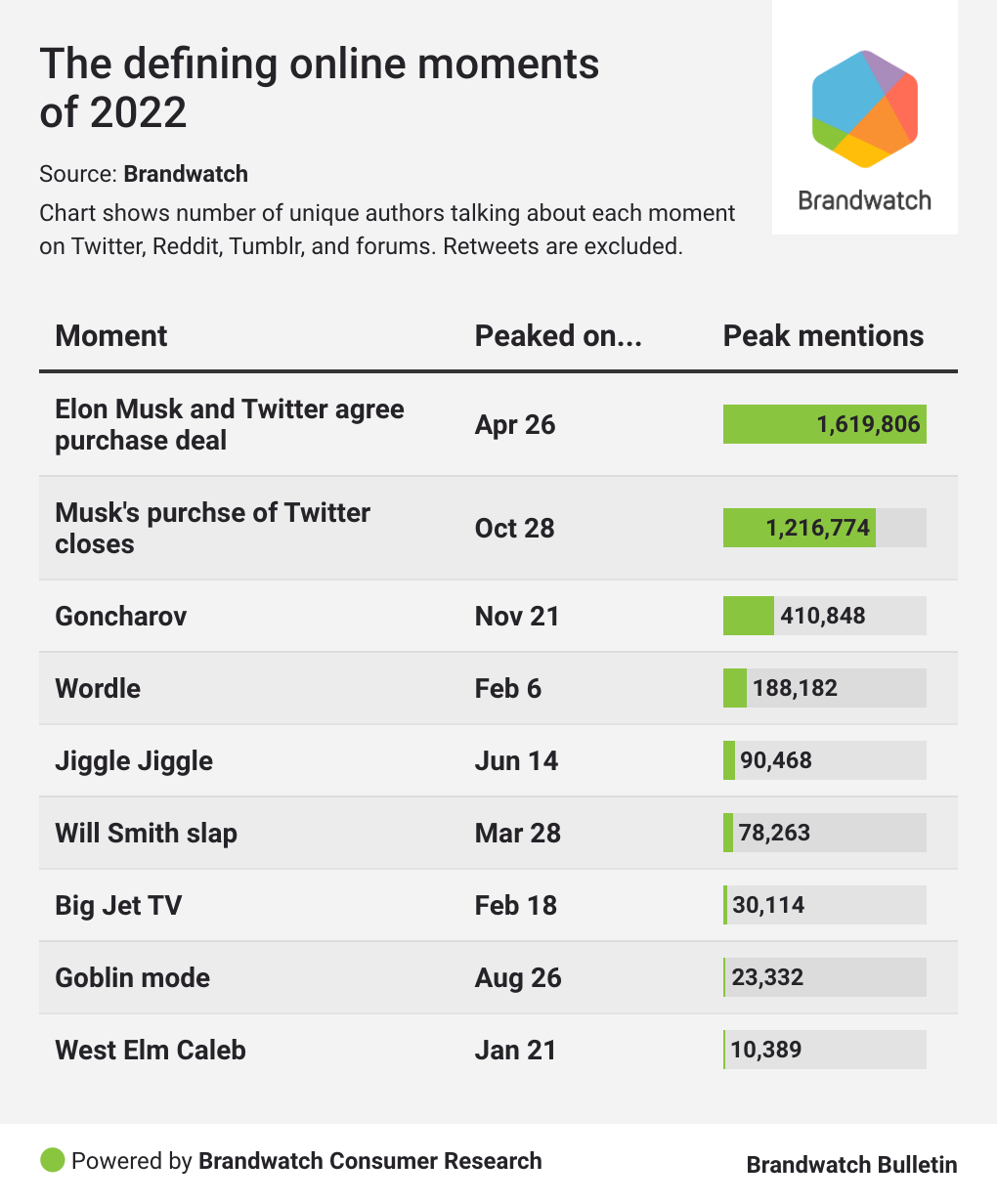Viewport: 997px width, 1204px height.
Task: Sort by the Moment column header
Action: (111, 336)
